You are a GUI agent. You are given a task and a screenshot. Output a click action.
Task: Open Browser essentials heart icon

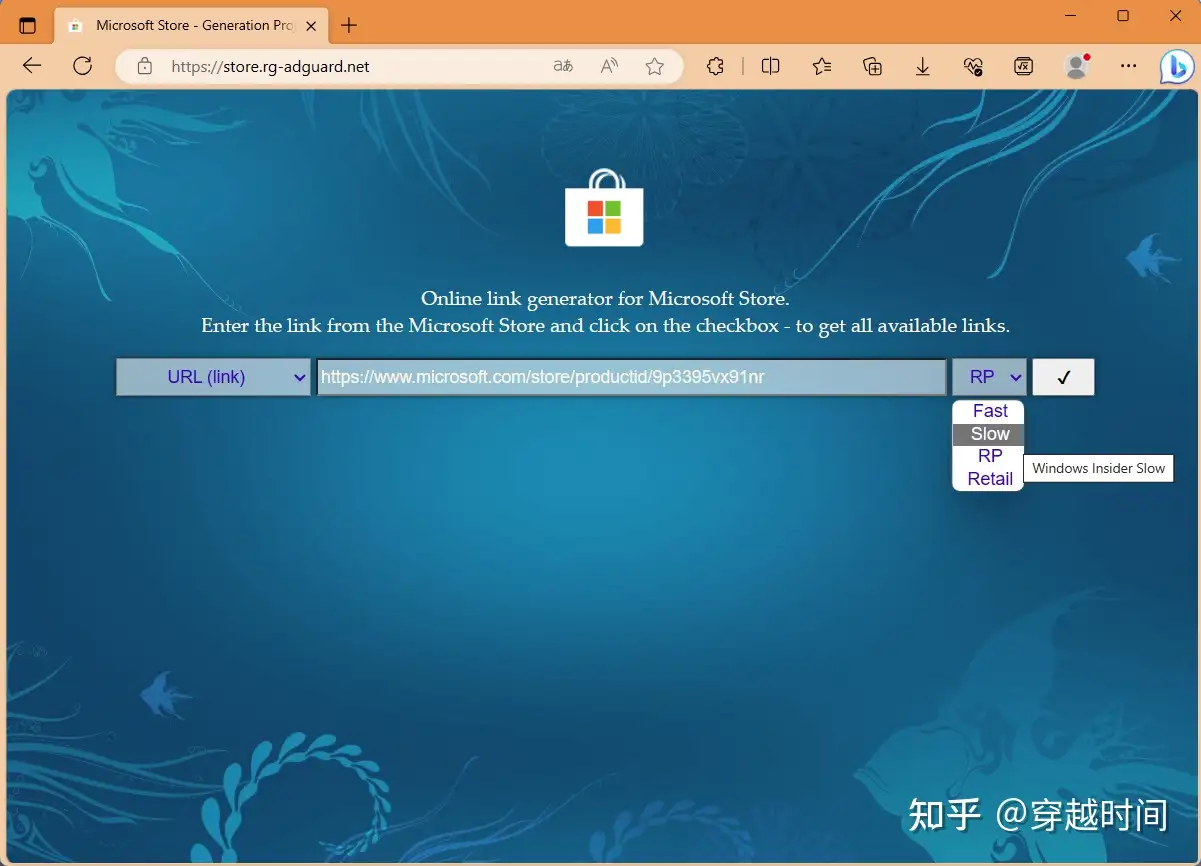(973, 66)
